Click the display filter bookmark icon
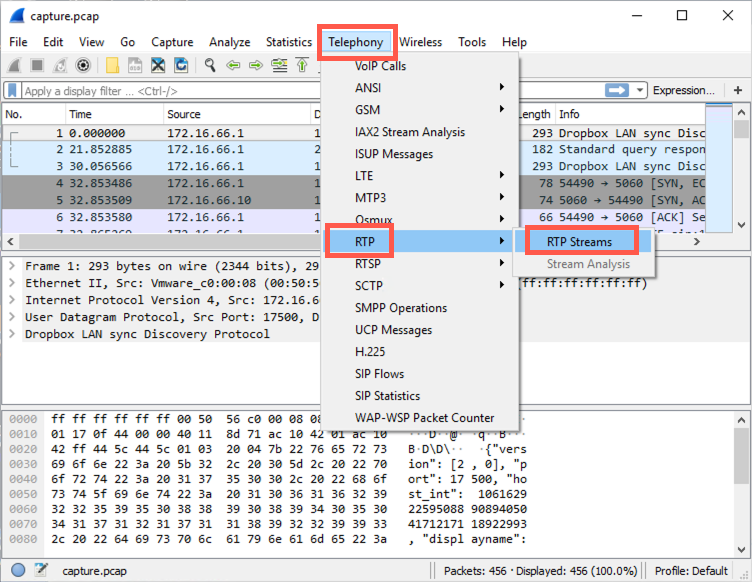Viewport: 752px width, 582px height. 12,90
